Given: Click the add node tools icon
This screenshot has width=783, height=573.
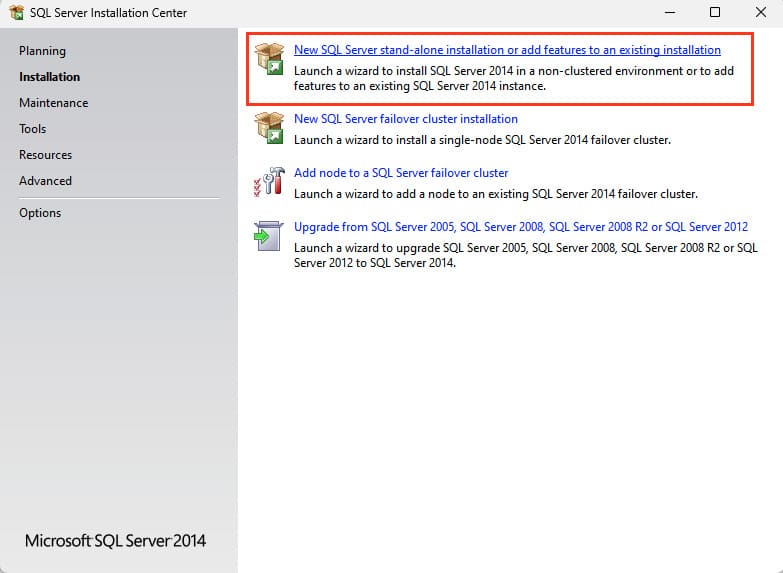Looking at the screenshot, I should (269, 182).
